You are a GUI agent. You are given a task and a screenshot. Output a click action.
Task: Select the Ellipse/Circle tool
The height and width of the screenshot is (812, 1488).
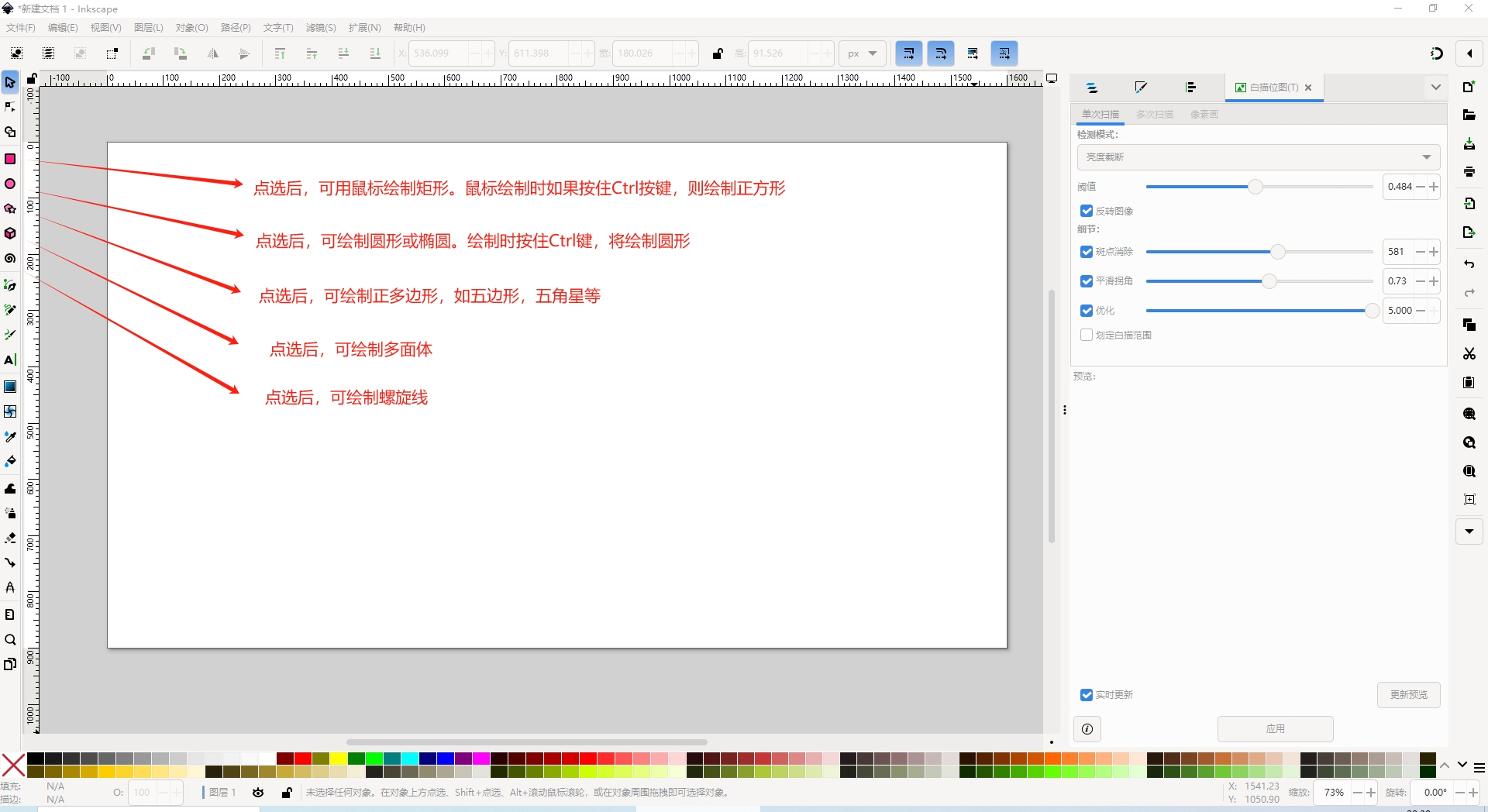point(10,184)
